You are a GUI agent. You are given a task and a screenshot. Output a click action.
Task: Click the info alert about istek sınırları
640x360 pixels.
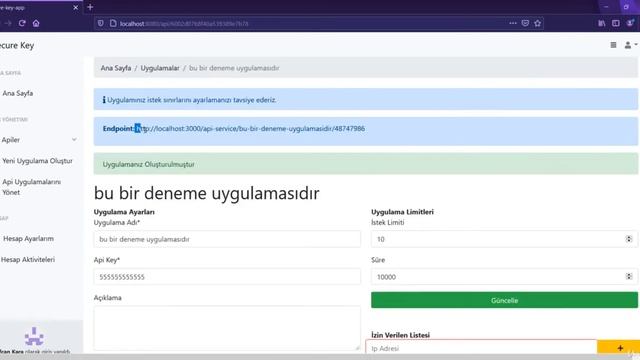pos(366,99)
